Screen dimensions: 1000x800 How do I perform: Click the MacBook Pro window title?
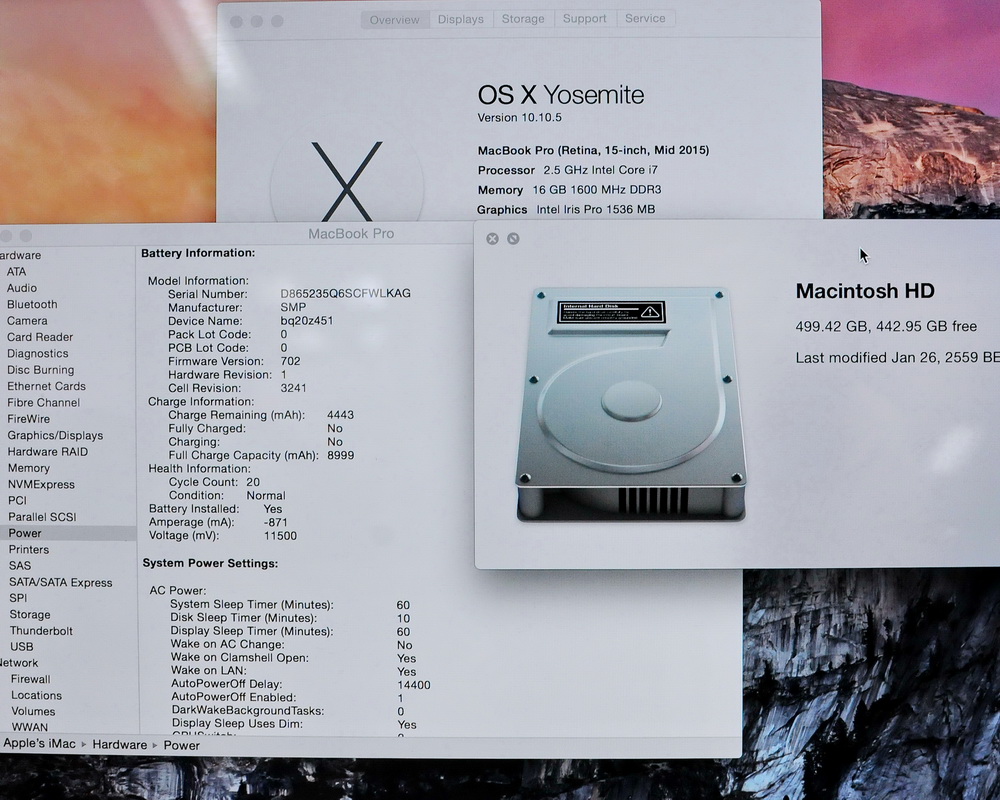[x=351, y=233]
